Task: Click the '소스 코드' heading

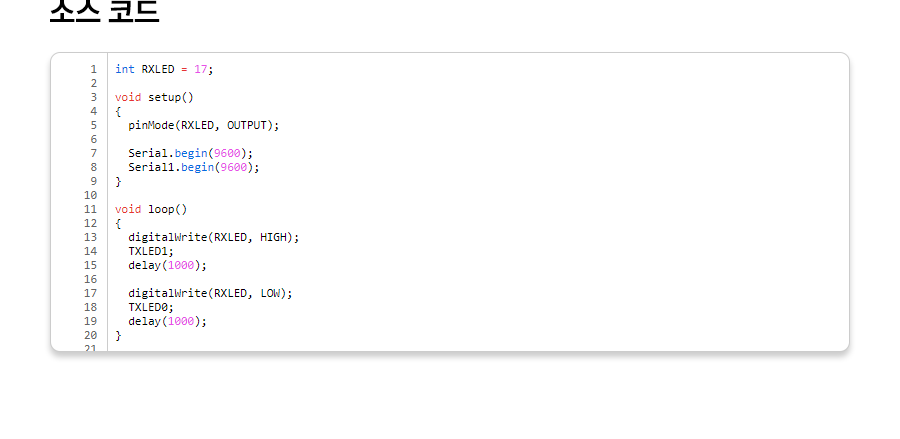Action: 104,12
